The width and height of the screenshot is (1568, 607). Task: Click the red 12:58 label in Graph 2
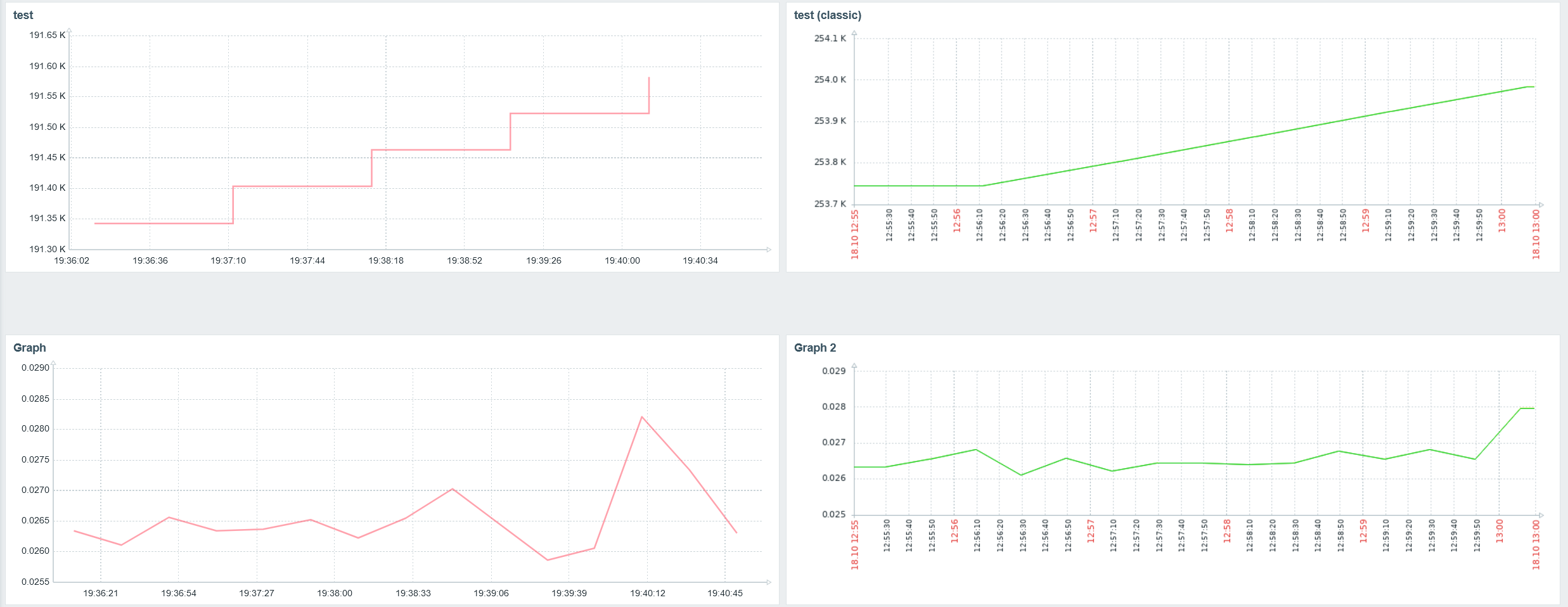click(x=1227, y=532)
